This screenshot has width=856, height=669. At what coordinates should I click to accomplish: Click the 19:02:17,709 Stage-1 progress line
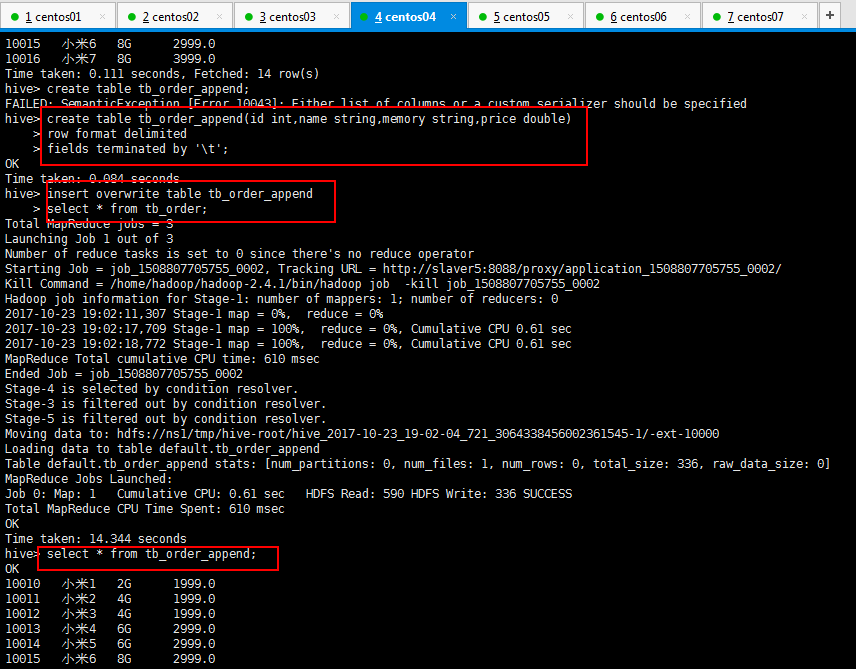(288, 329)
